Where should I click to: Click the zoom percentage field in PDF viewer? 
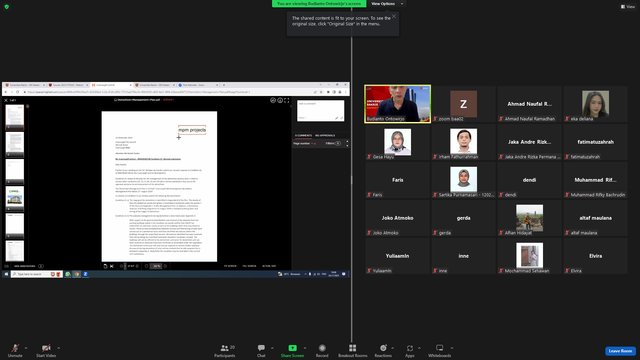coord(156,266)
